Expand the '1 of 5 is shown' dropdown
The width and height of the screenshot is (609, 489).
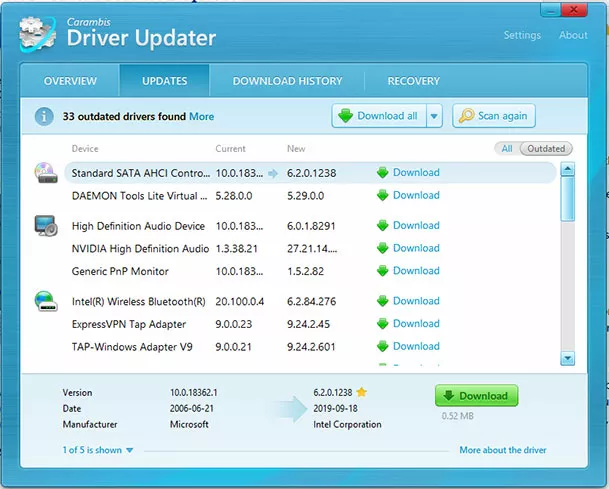click(98, 450)
